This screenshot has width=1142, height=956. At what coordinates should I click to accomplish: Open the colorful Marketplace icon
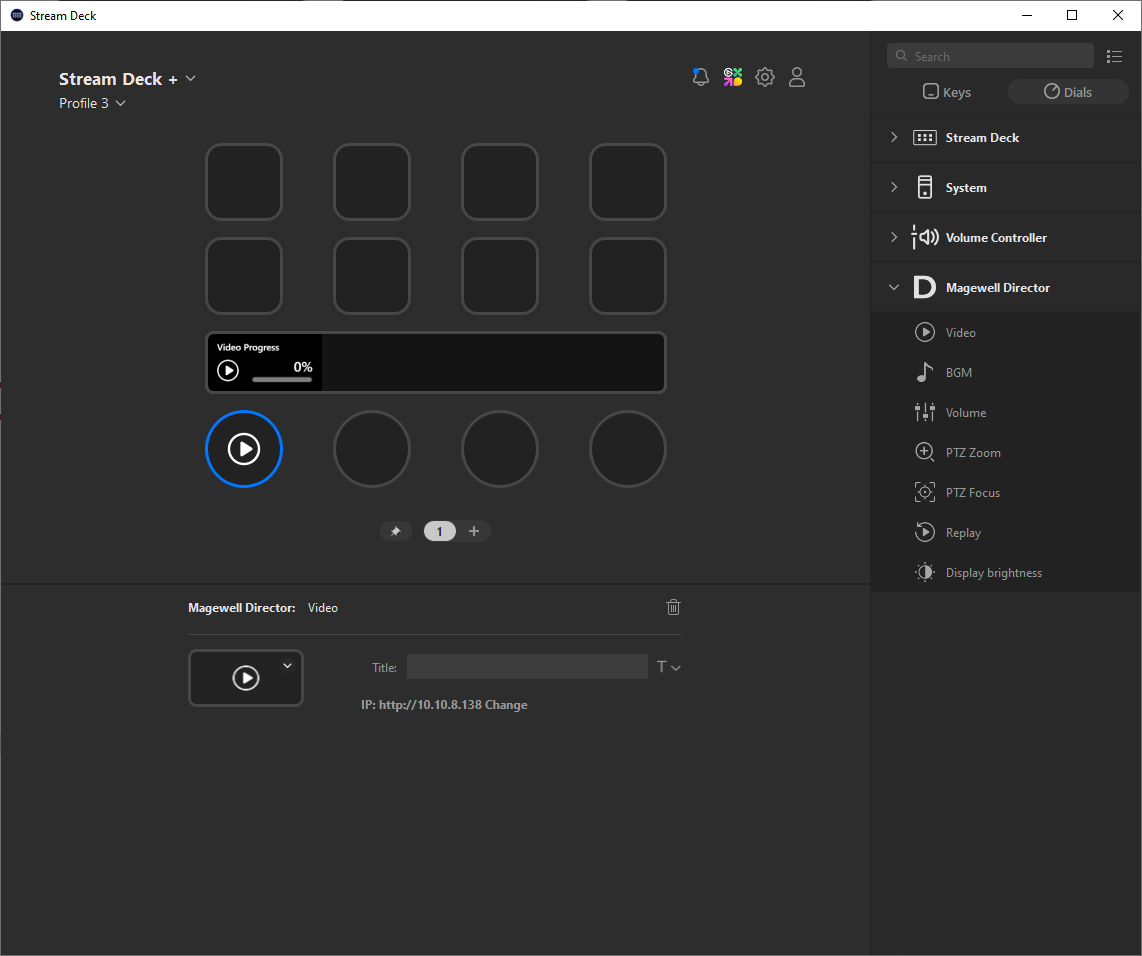point(733,76)
